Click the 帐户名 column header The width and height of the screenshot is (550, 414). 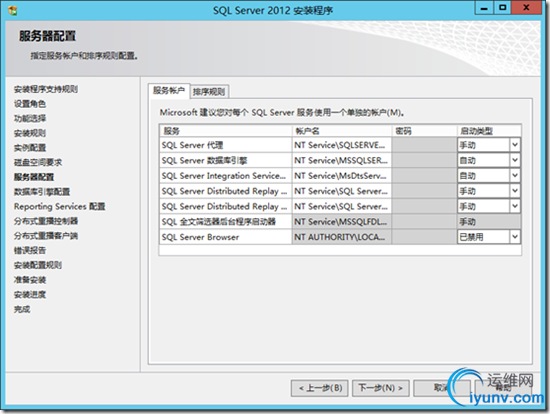pyautogui.click(x=342, y=131)
